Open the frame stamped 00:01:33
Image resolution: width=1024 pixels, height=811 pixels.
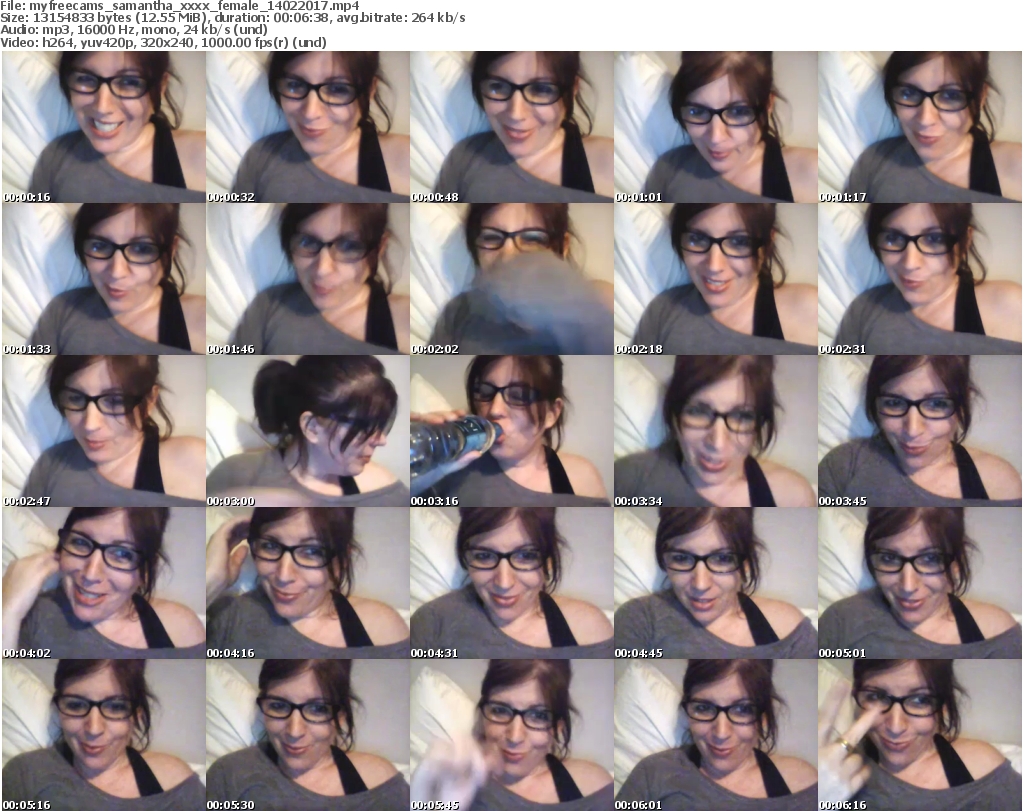tap(104, 279)
